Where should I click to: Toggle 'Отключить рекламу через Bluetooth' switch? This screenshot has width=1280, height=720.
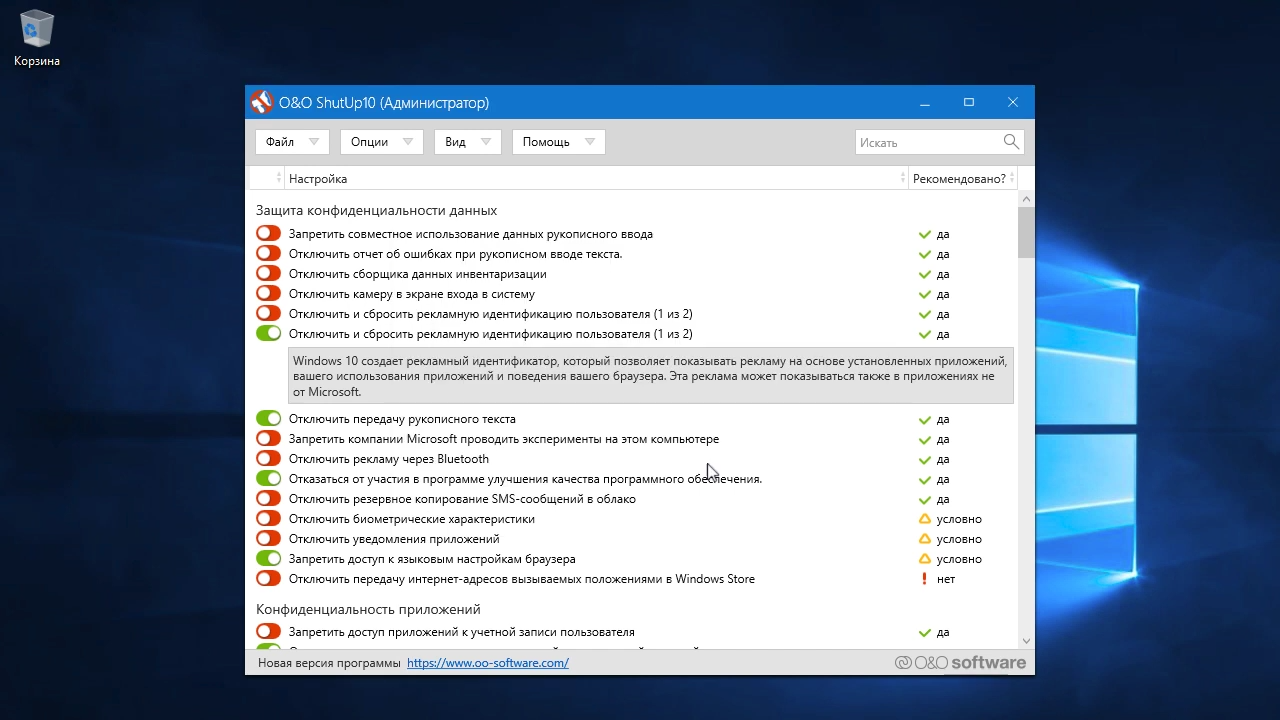coord(268,458)
